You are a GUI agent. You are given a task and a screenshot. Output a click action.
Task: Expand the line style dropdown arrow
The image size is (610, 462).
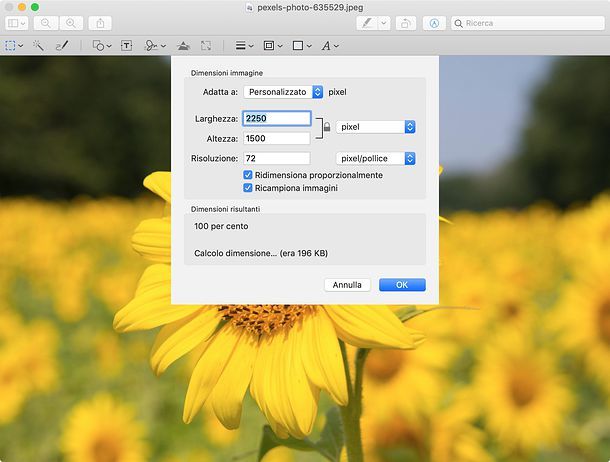251,46
